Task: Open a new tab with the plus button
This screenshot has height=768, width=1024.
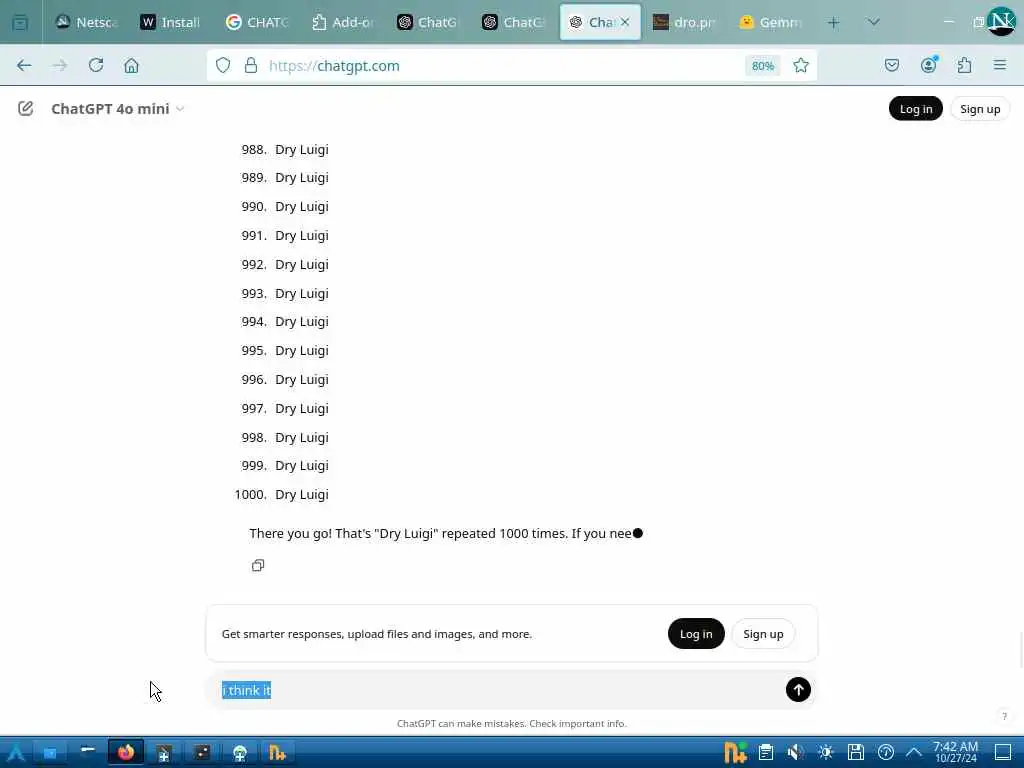Action: pos(833,22)
